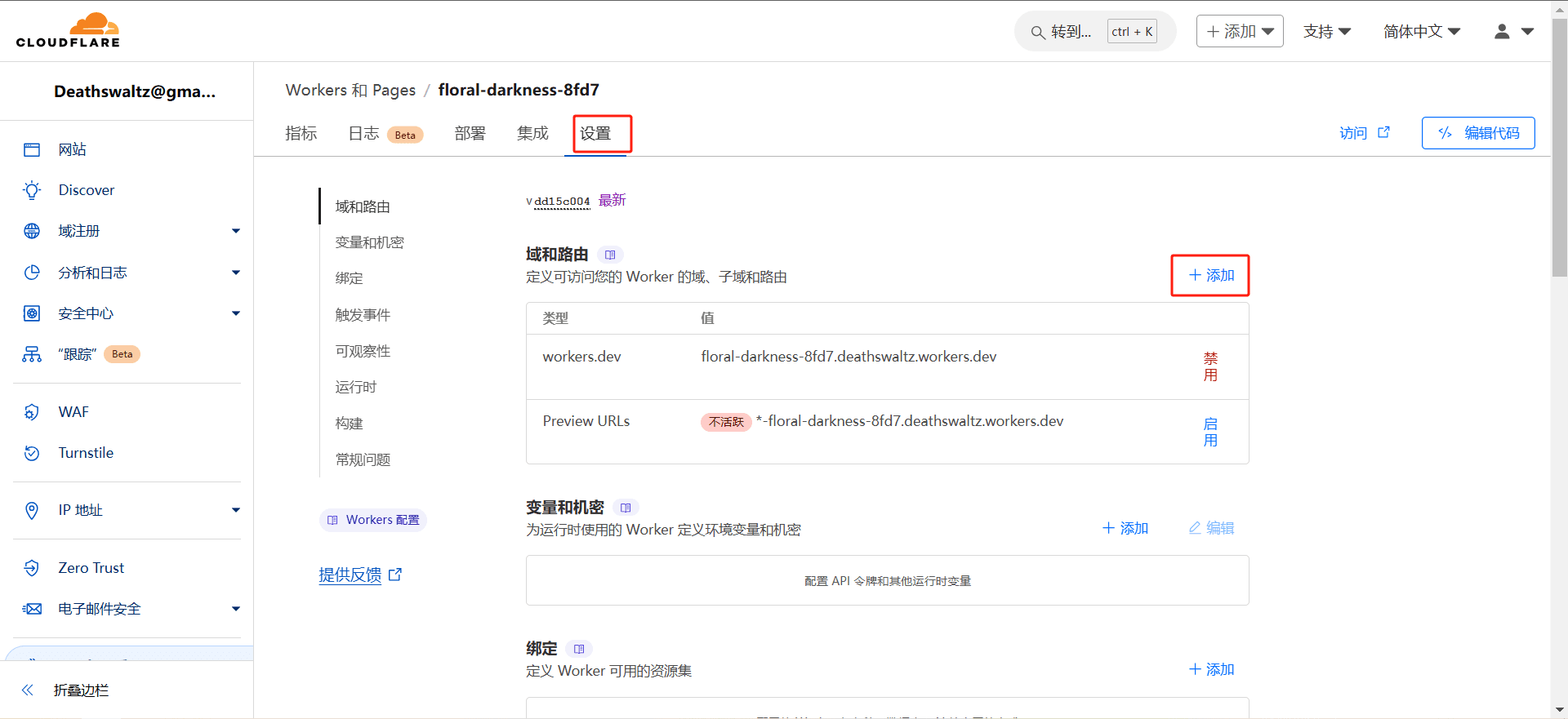Open docs icon beside 变量和机密 heading
Image resolution: width=1568 pixels, height=719 pixels.
click(x=626, y=508)
